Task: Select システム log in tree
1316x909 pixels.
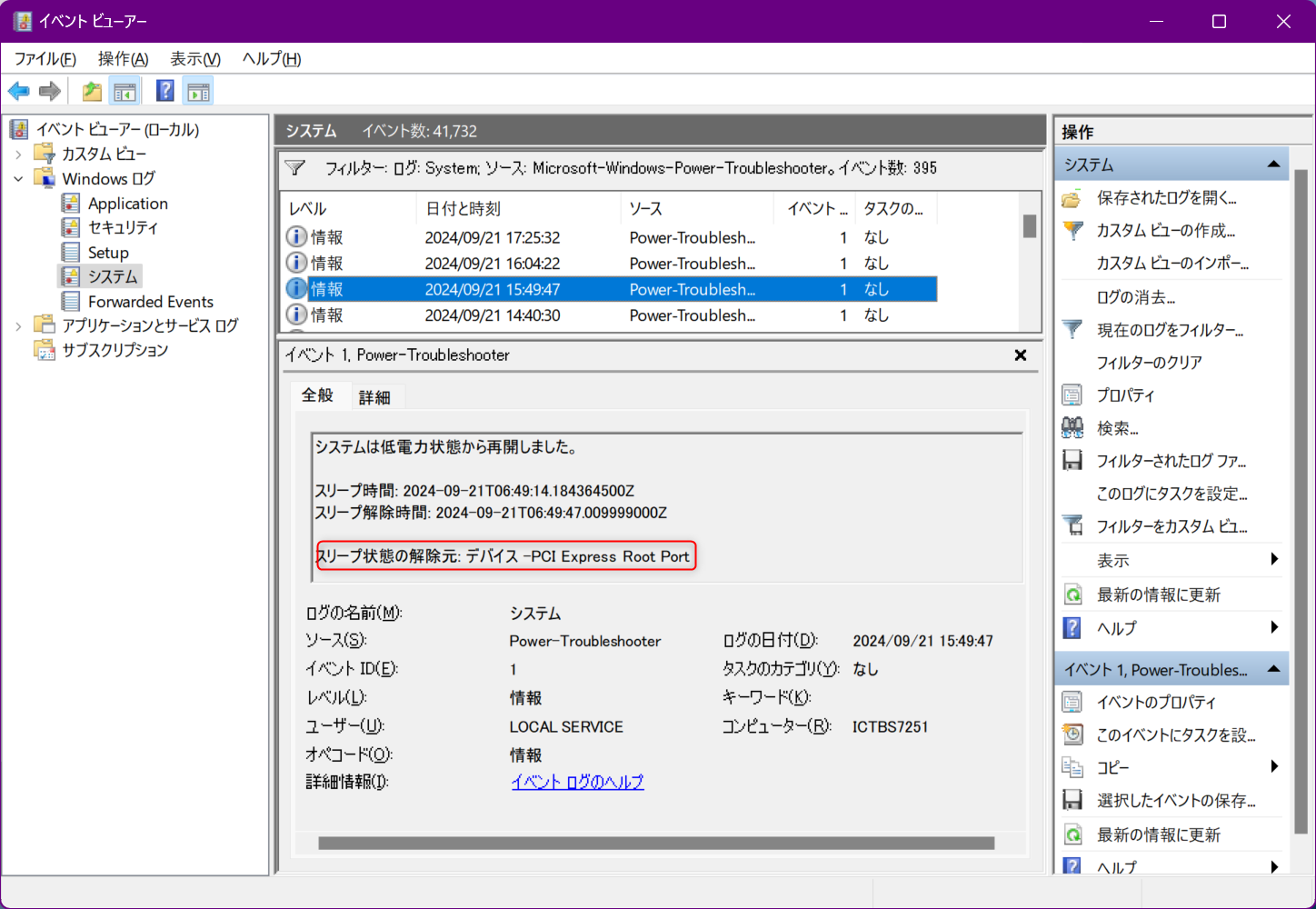Action: coord(113,276)
